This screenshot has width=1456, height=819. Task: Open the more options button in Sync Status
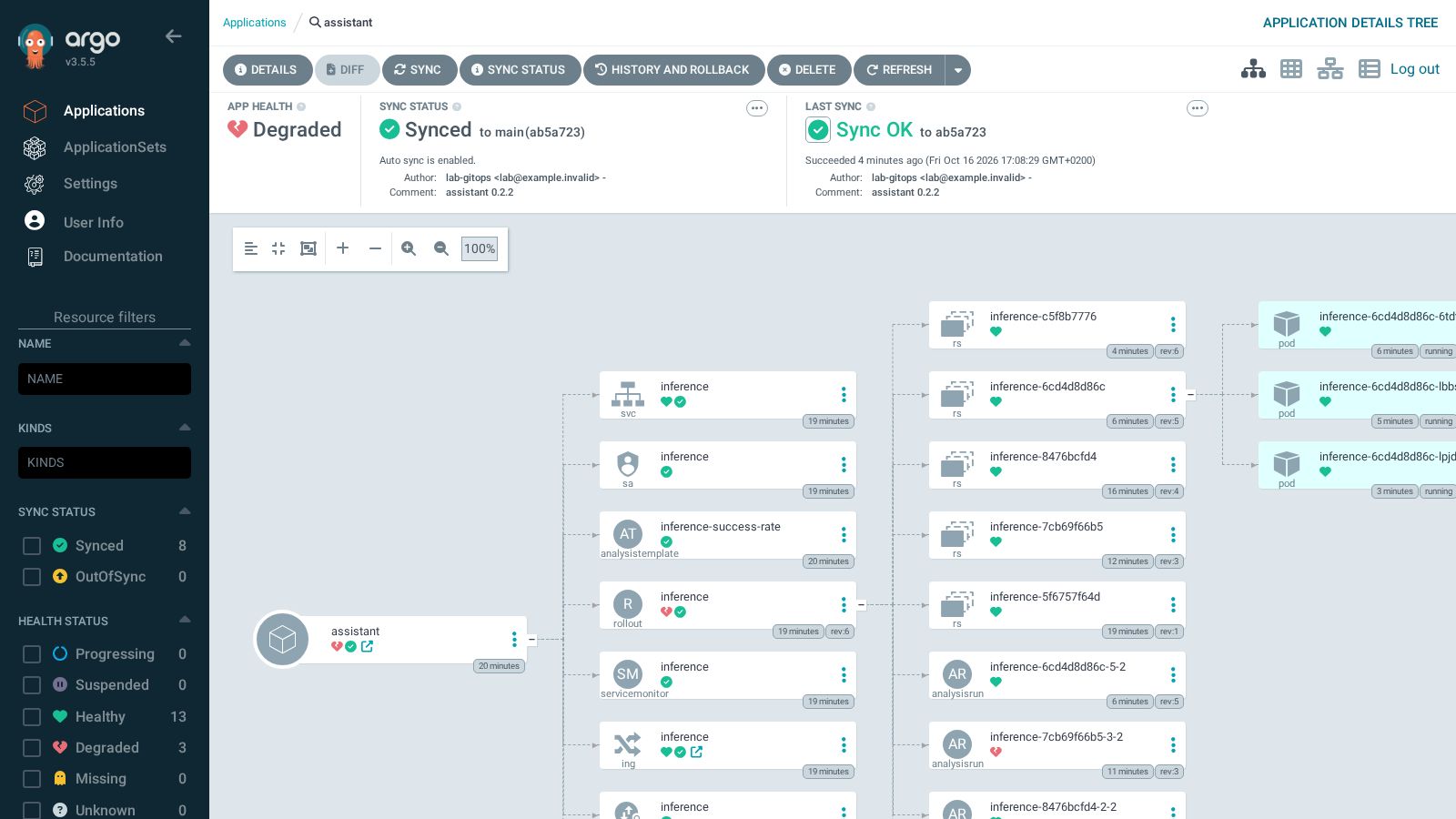point(756,108)
